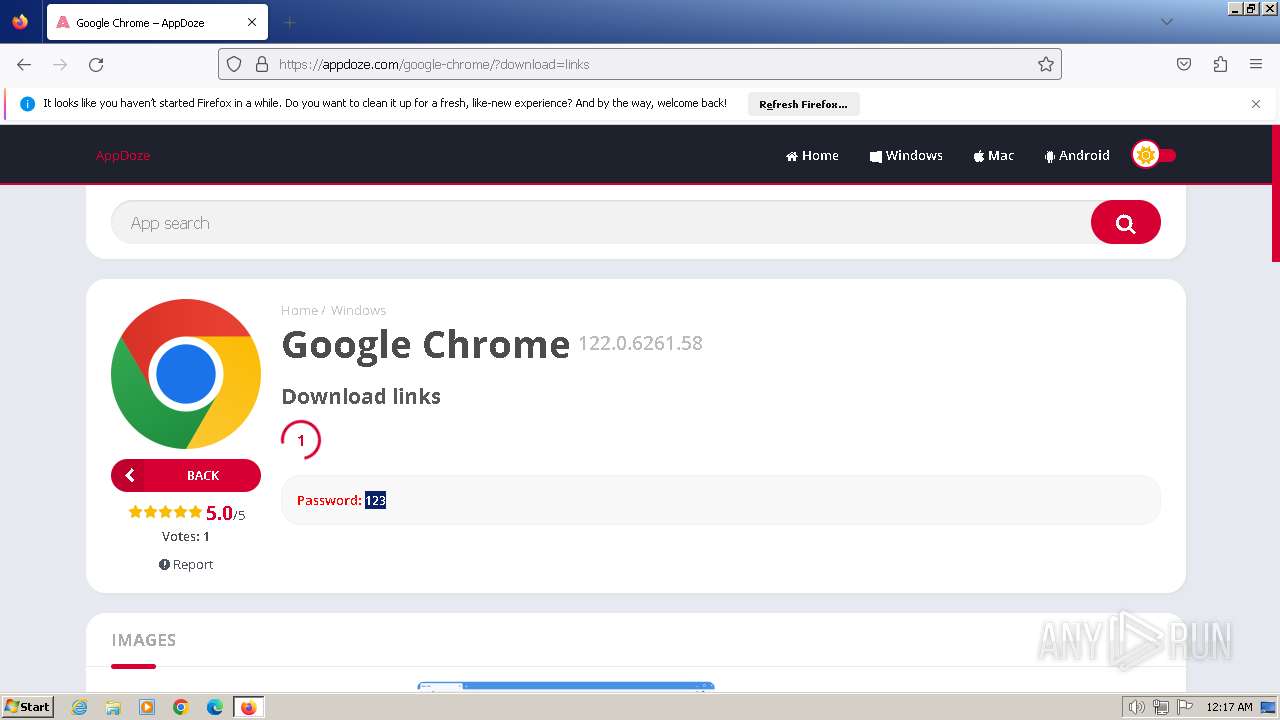This screenshot has width=1280, height=720.
Task: Toggle the light/dark theme switch
Action: 1154,155
